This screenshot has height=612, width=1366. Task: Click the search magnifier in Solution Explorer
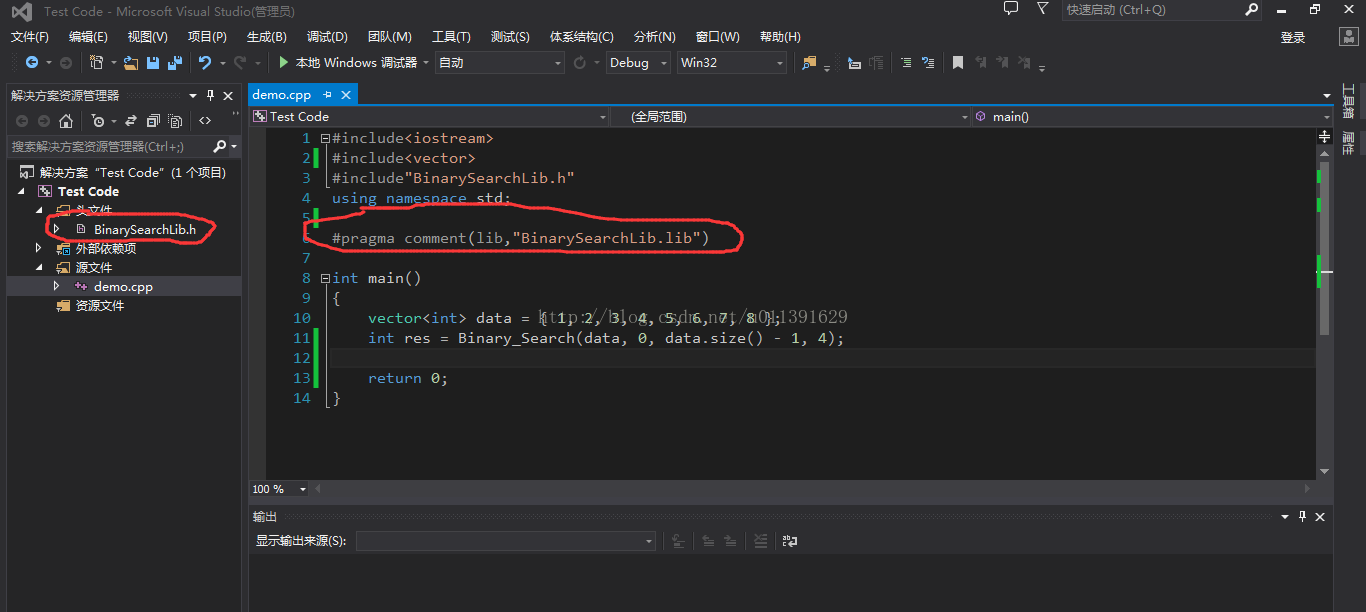point(220,146)
